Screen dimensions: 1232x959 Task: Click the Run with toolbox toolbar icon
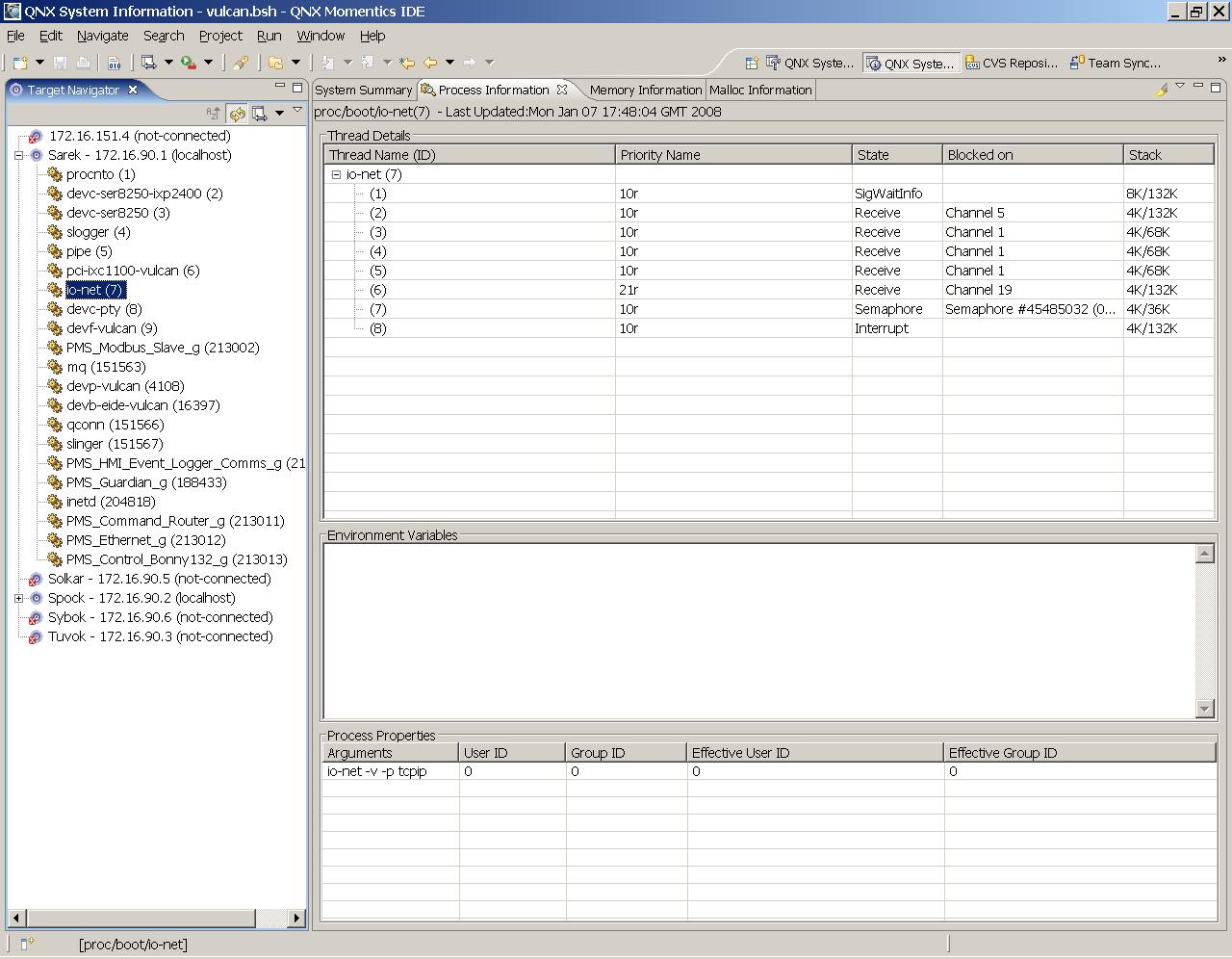click(x=189, y=63)
